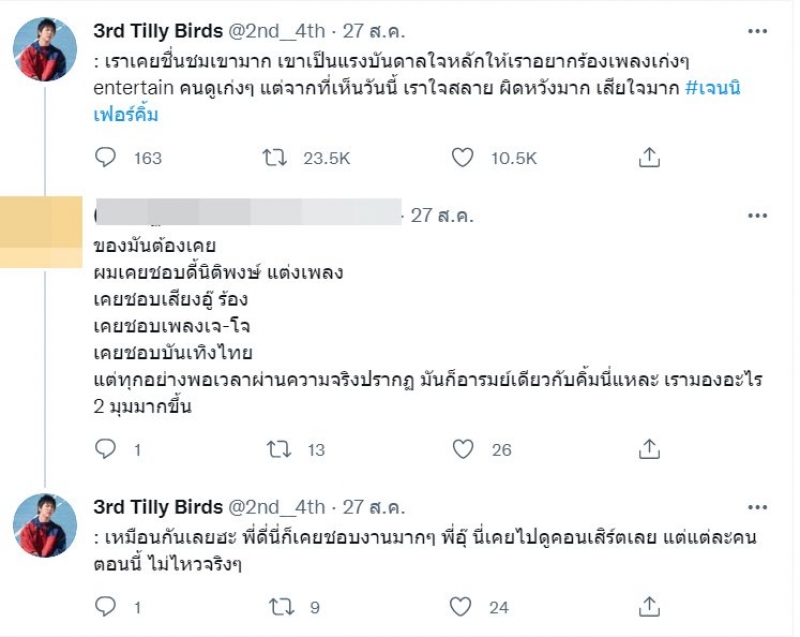800x637 pixels.
Task: Share the middle reply via share icon
Action: click(649, 449)
